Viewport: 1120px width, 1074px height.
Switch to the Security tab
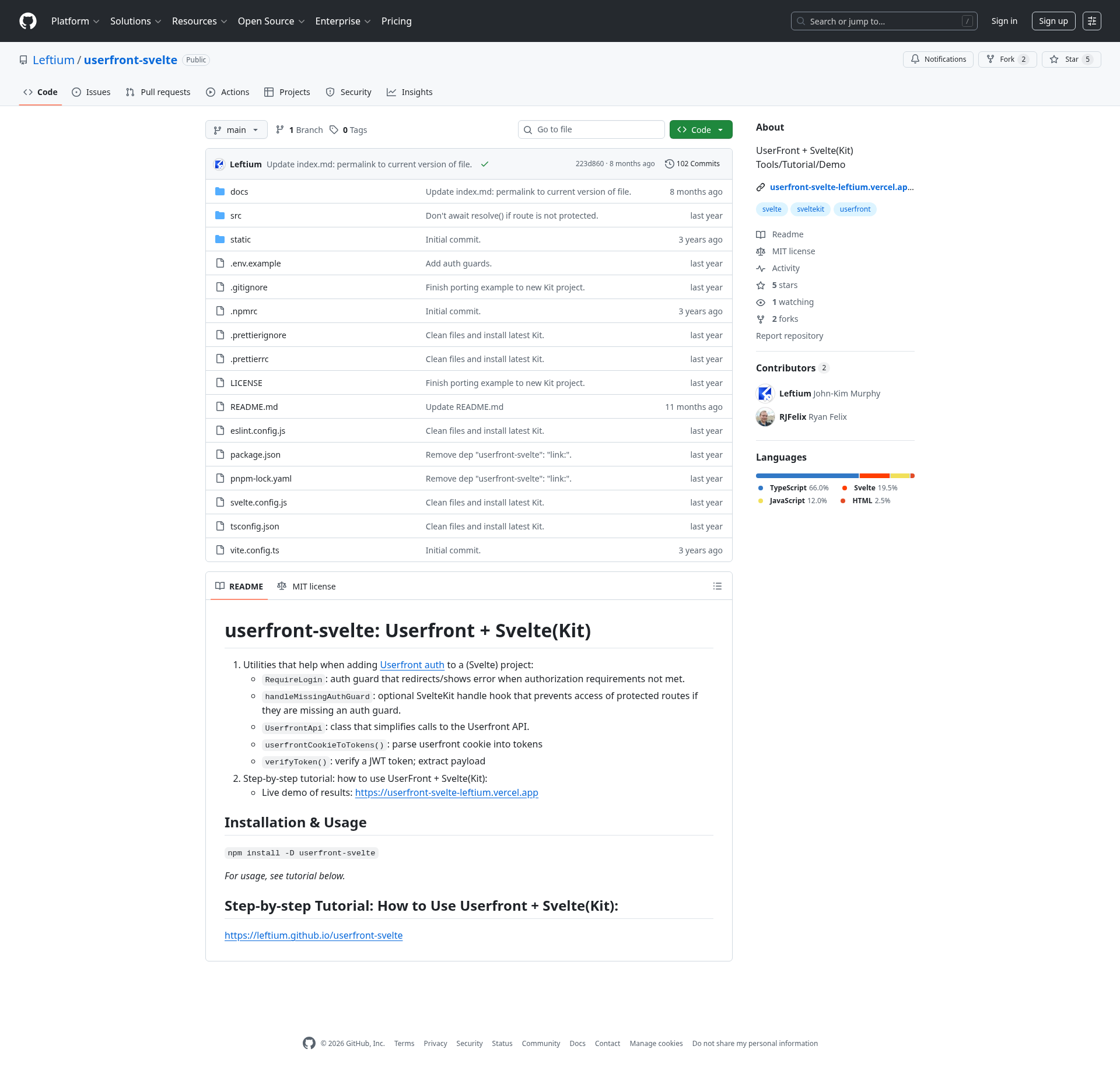pos(348,92)
